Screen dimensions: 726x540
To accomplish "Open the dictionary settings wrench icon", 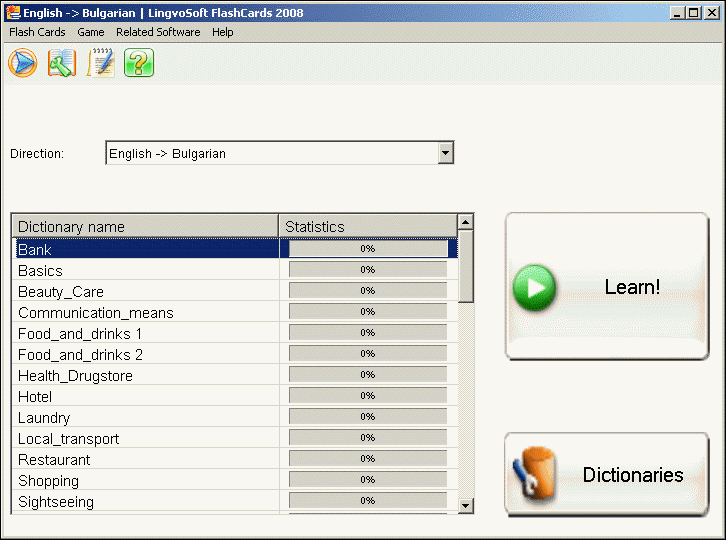I will (x=62, y=63).
